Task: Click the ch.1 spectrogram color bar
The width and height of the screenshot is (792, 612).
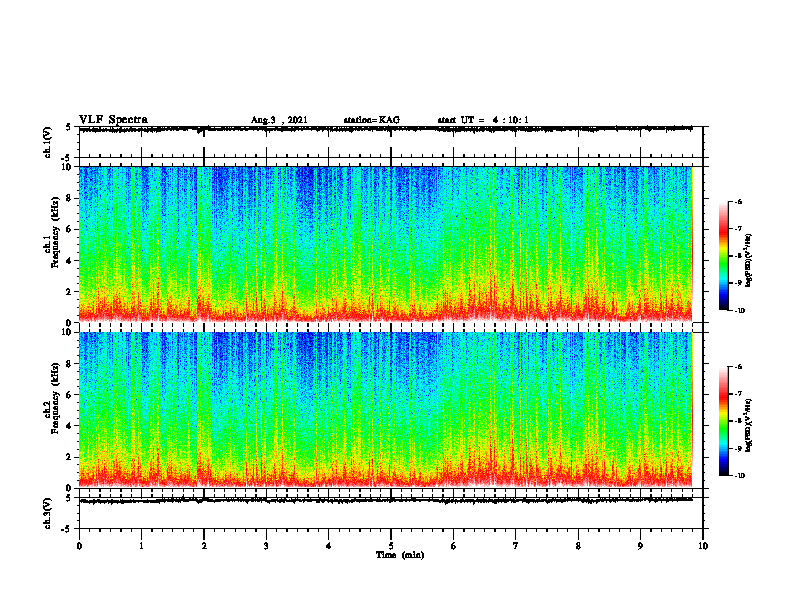Action: (723, 256)
